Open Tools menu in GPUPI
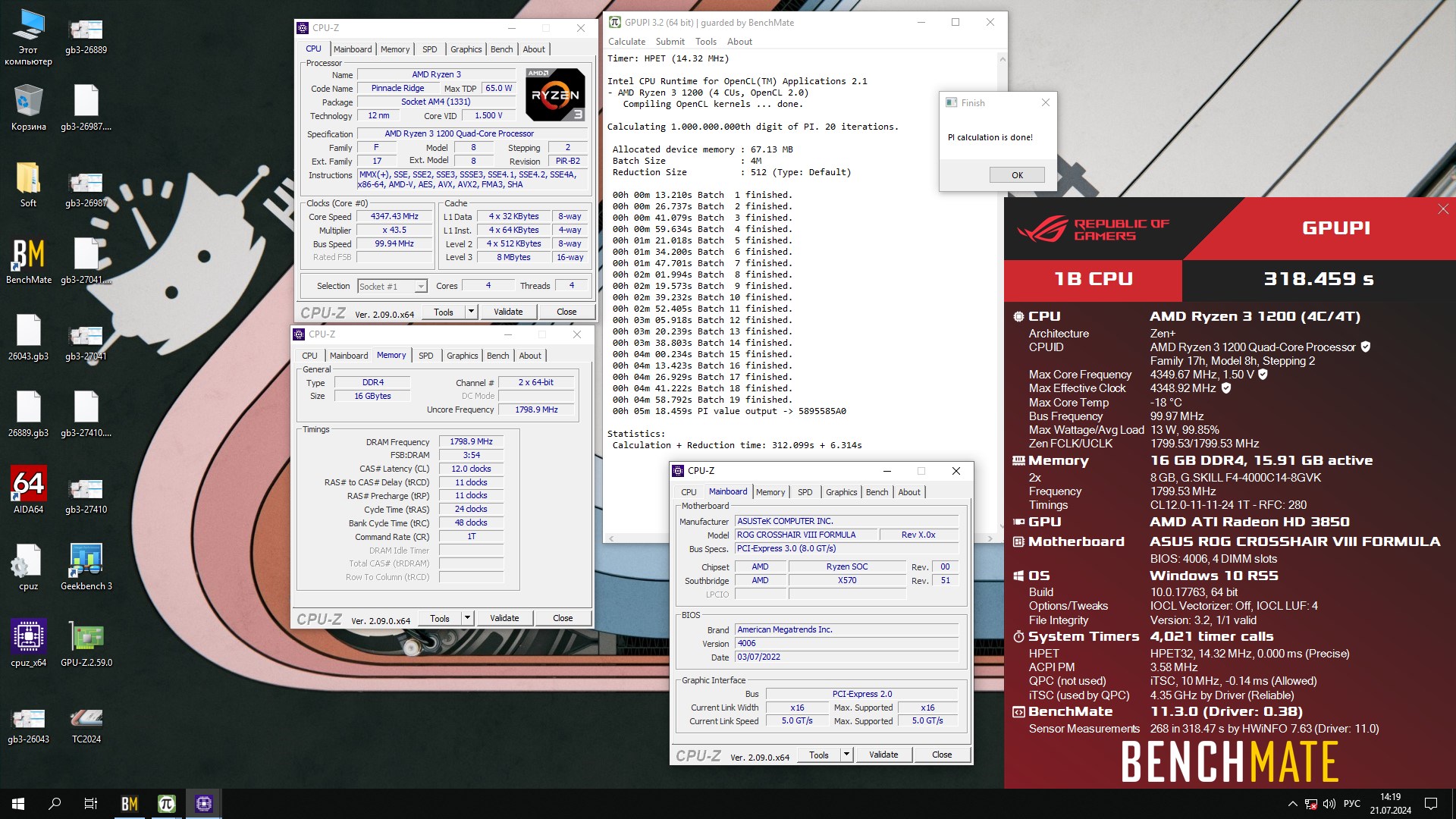Viewport: 1456px width, 819px height. (705, 42)
